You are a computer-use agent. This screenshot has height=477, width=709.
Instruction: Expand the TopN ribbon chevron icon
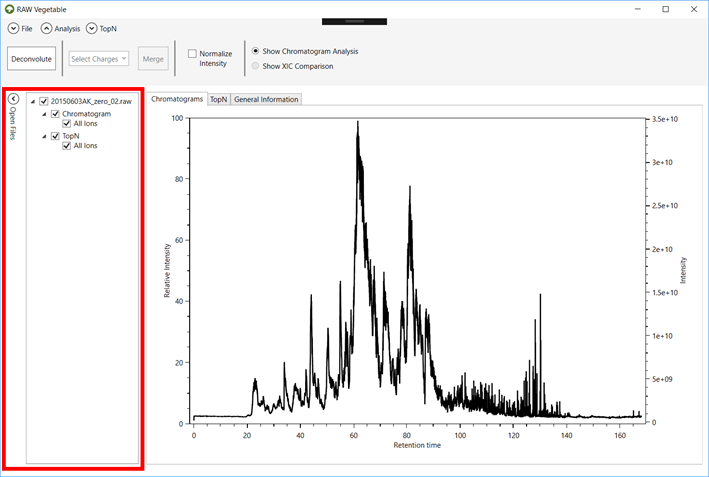tap(91, 28)
